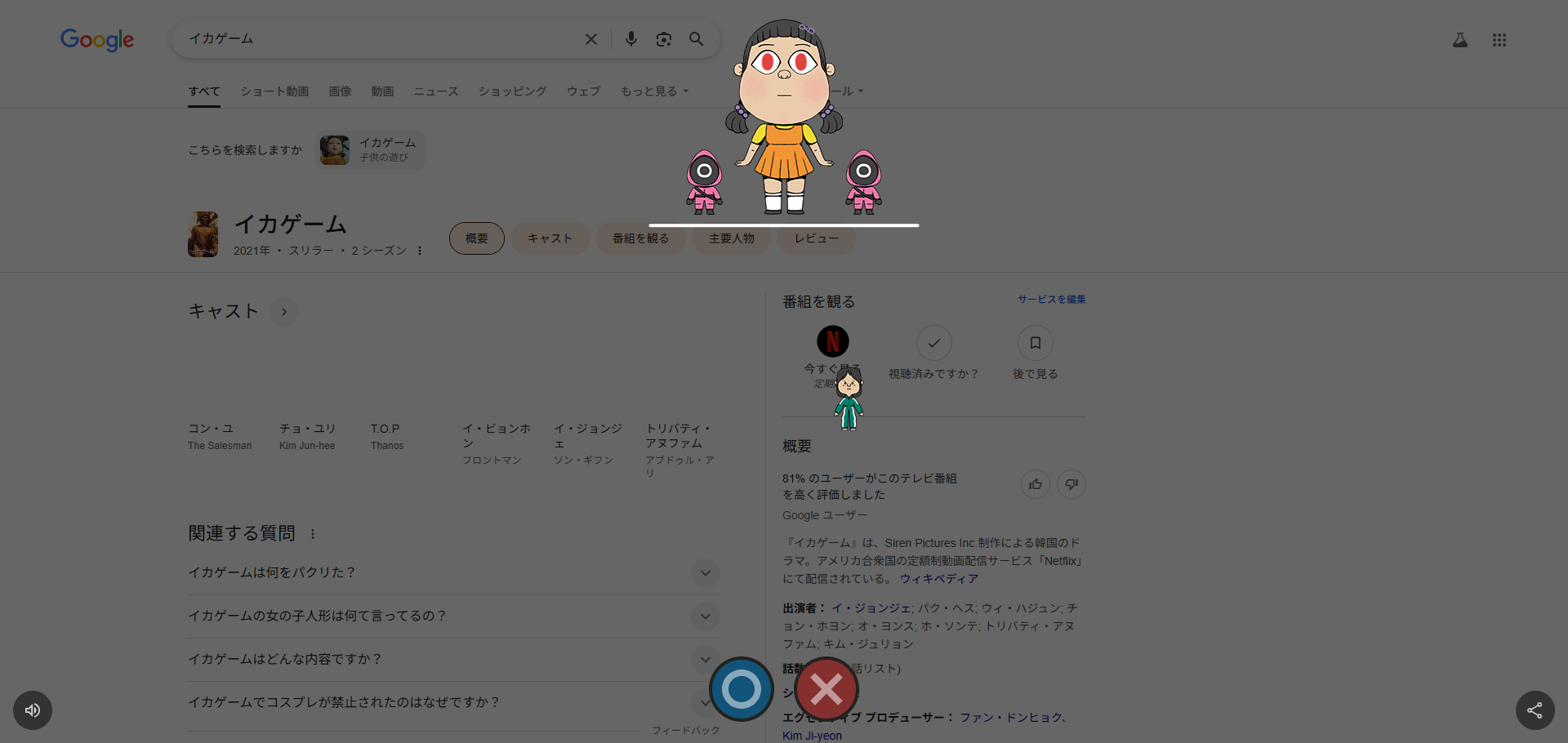Clear the search box with X icon

tap(591, 39)
